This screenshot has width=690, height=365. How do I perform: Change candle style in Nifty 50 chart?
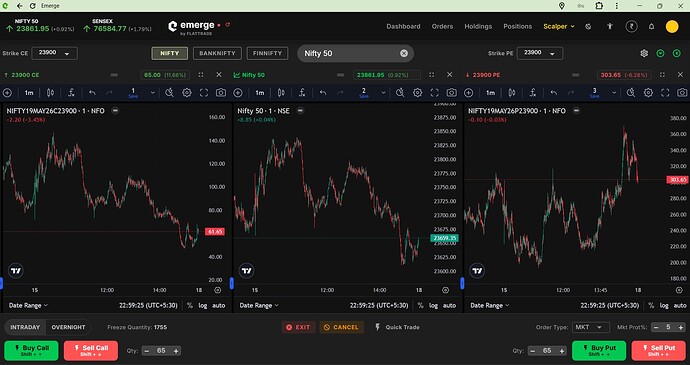(281, 93)
